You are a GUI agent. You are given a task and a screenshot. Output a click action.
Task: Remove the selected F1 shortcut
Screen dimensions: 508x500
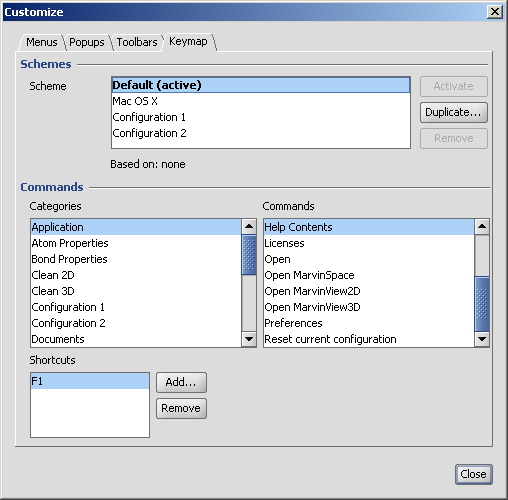[x=181, y=408]
